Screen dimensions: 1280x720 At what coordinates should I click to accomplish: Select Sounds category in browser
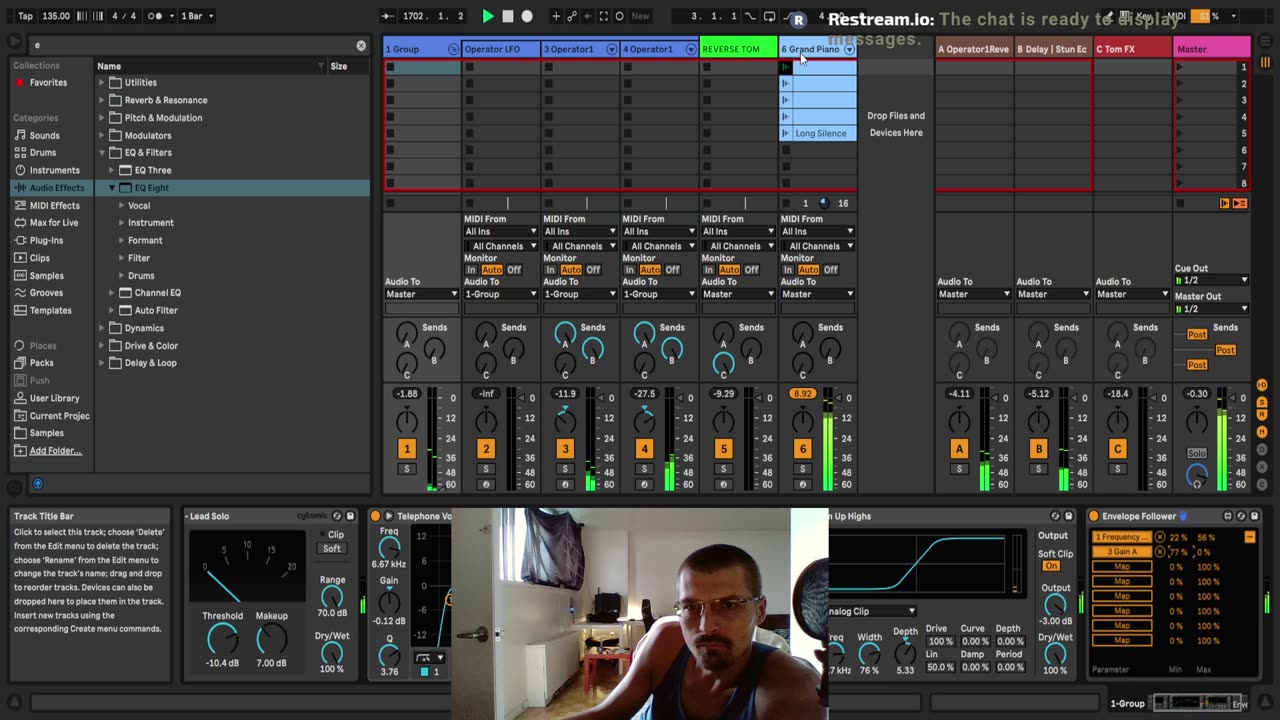pos(44,135)
